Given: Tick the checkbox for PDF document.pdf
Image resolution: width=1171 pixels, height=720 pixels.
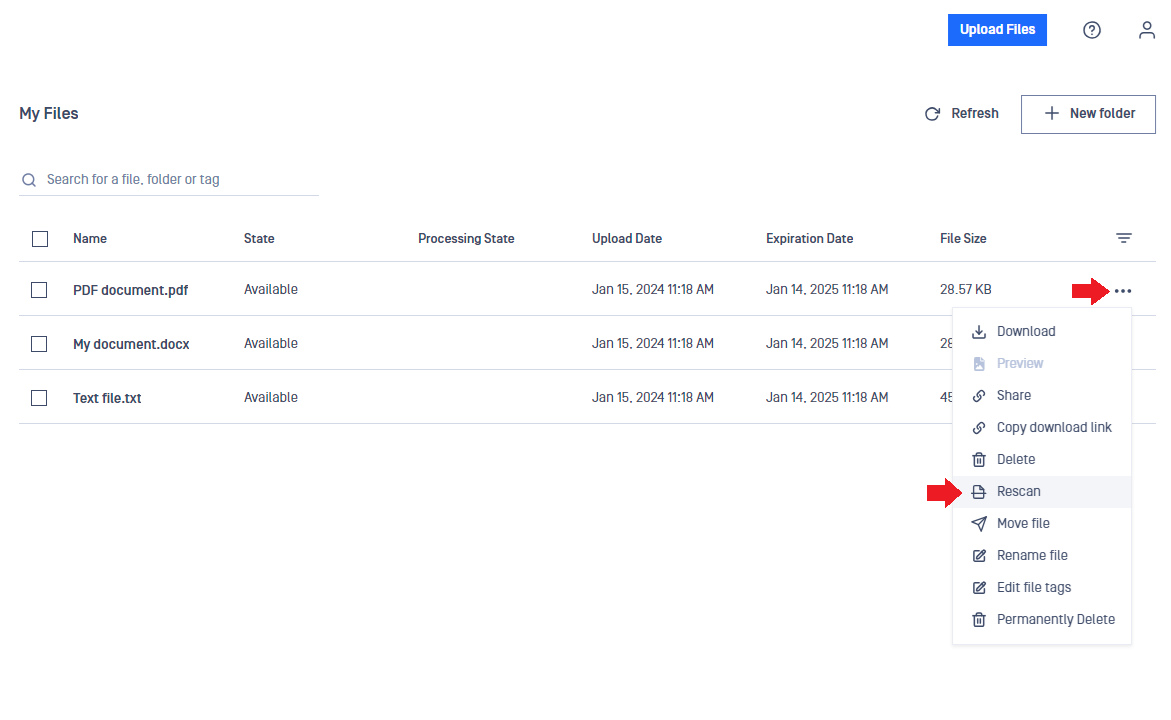Looking at the screenshot, I should click(39, 290).
